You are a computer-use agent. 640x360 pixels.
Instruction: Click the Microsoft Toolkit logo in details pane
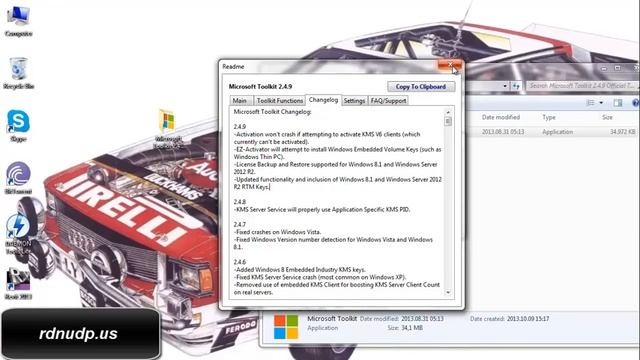[x=286, y=326]
